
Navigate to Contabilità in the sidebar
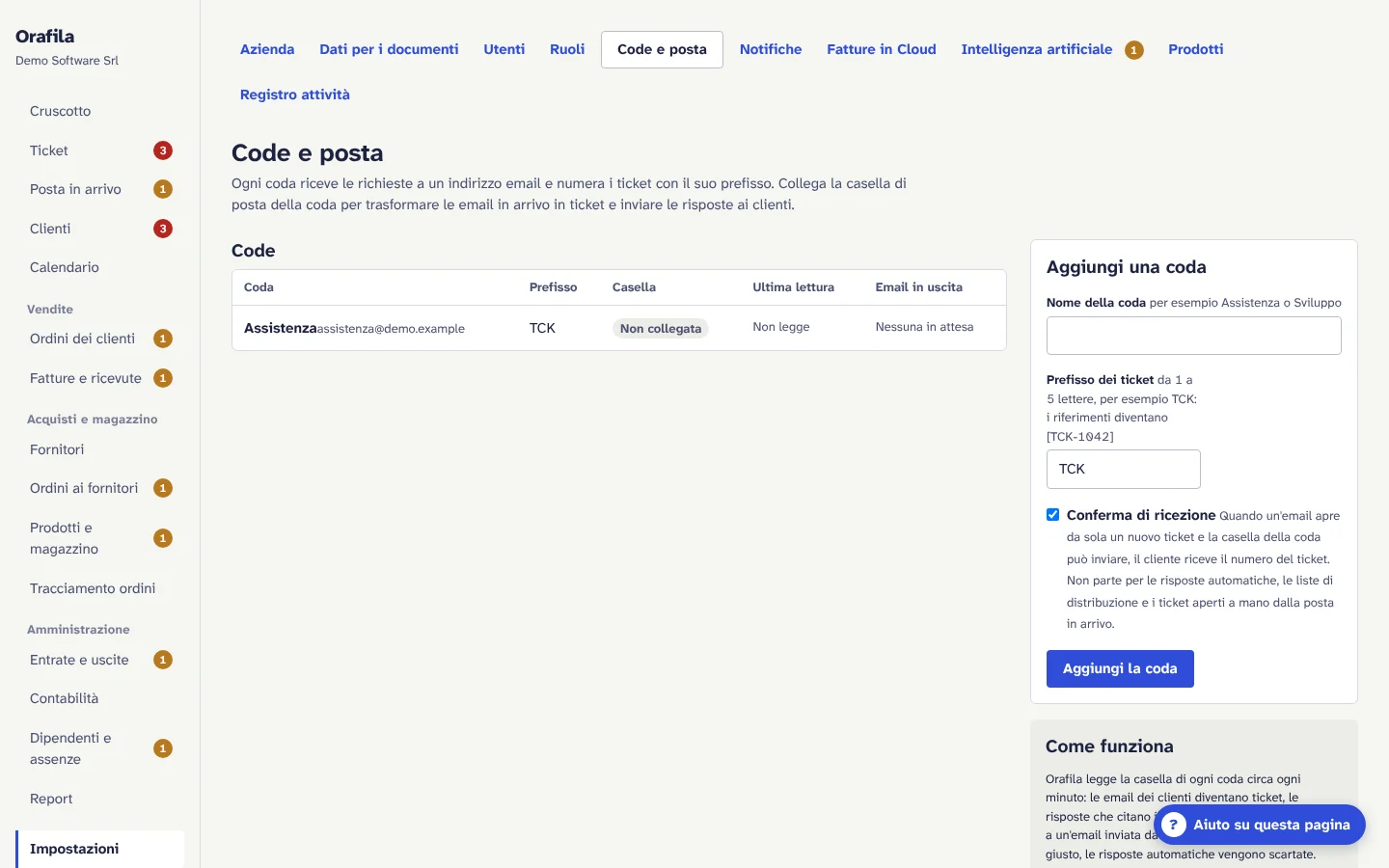click(x=65, y=698)
